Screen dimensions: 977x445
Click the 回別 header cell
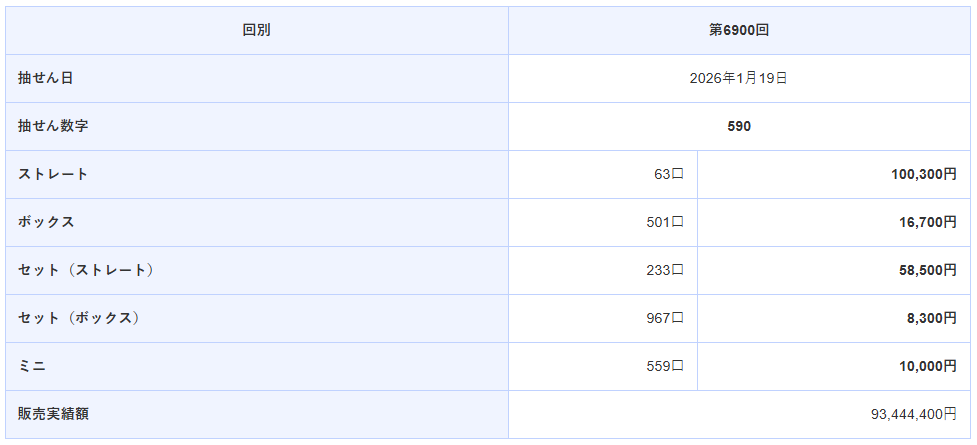[256, 30]
